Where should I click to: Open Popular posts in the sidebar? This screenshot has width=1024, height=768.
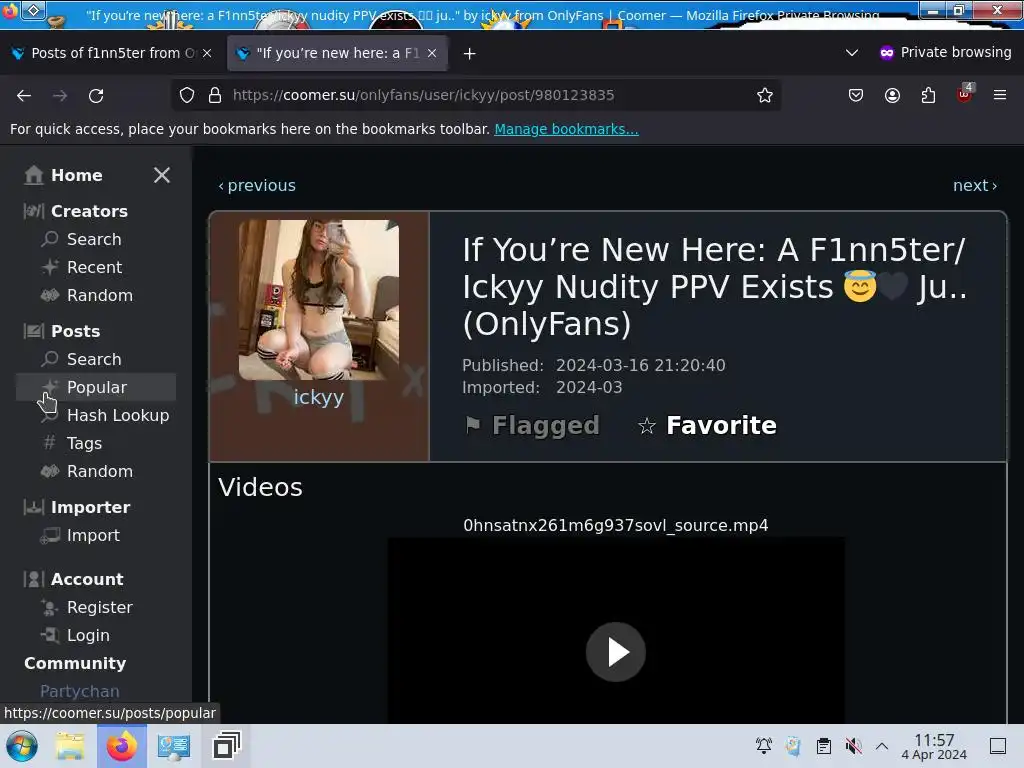click(x=96, y=387)
